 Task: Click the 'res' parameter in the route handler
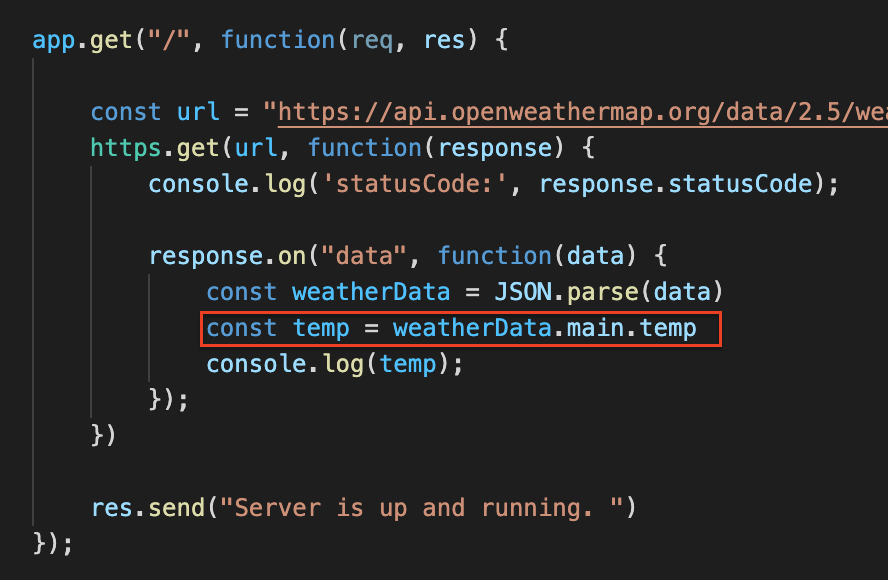pos(444,41)
